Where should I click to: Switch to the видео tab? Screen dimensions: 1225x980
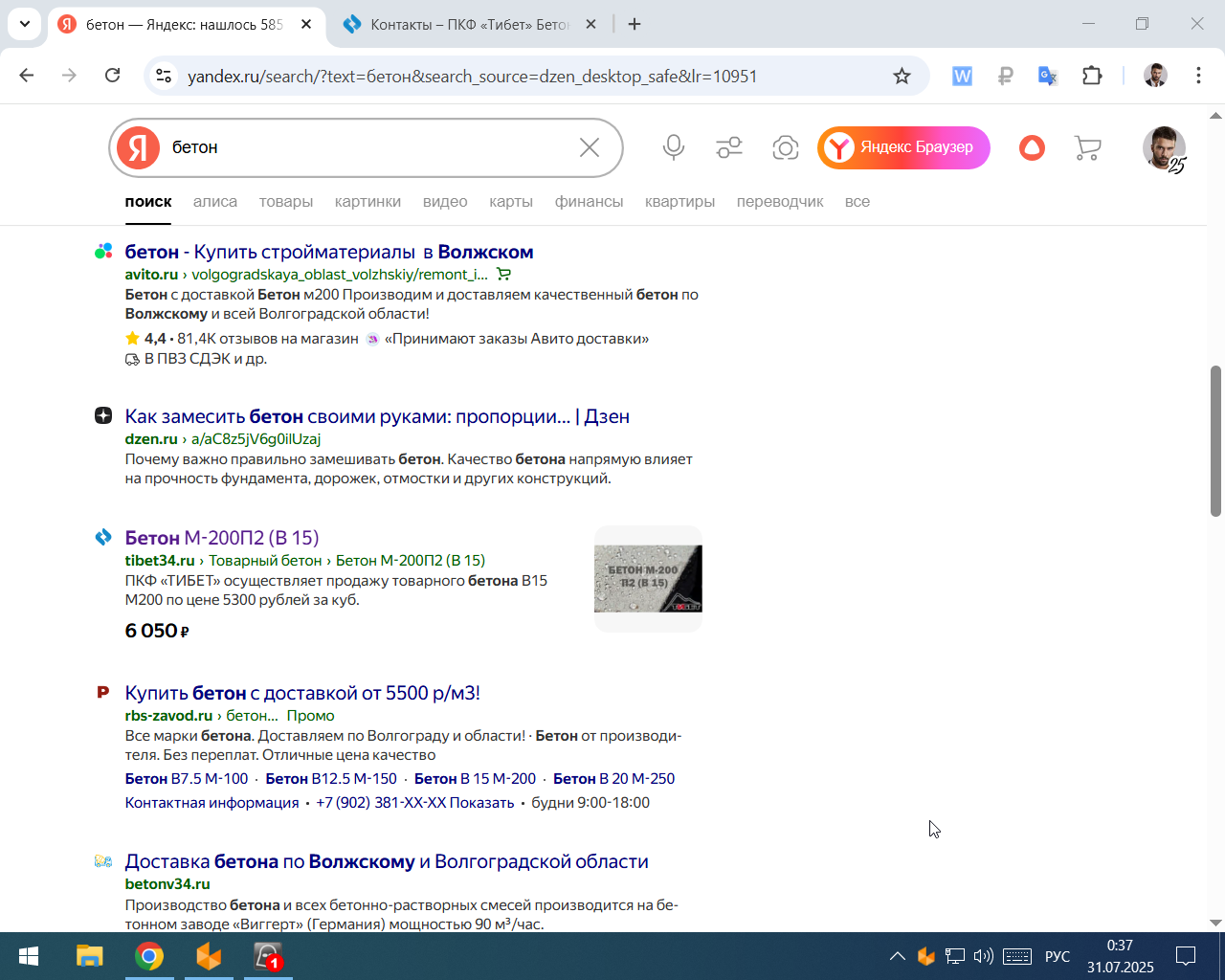tap(445, 202)
